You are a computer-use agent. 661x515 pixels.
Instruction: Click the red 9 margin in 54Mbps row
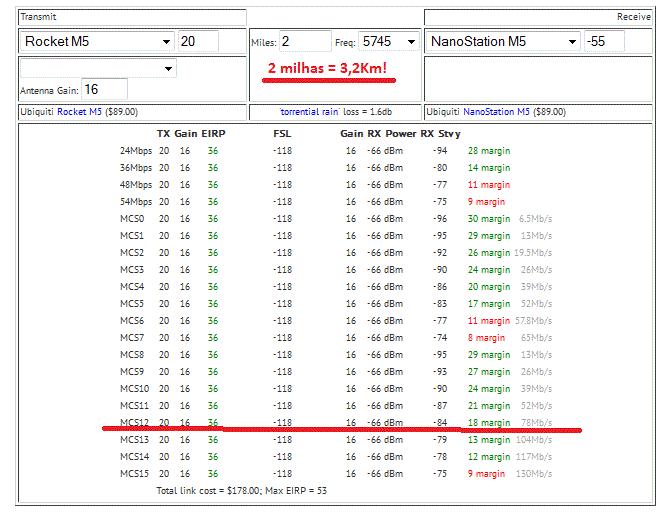488,202
